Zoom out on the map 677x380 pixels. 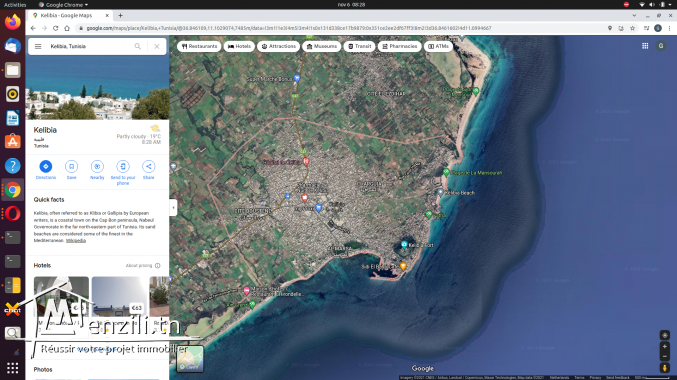point(665,356)
